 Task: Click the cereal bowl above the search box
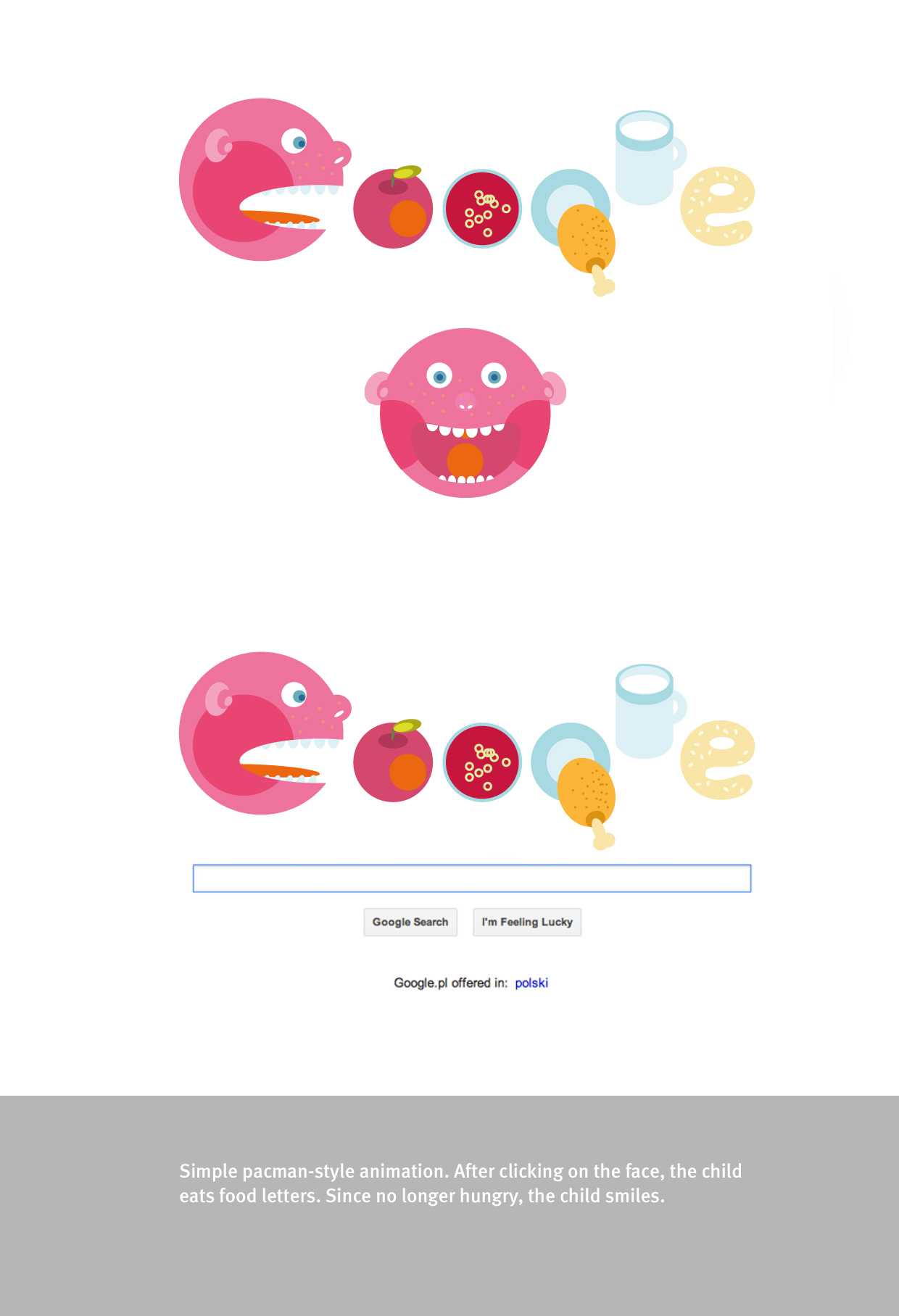tap(482, 762)
